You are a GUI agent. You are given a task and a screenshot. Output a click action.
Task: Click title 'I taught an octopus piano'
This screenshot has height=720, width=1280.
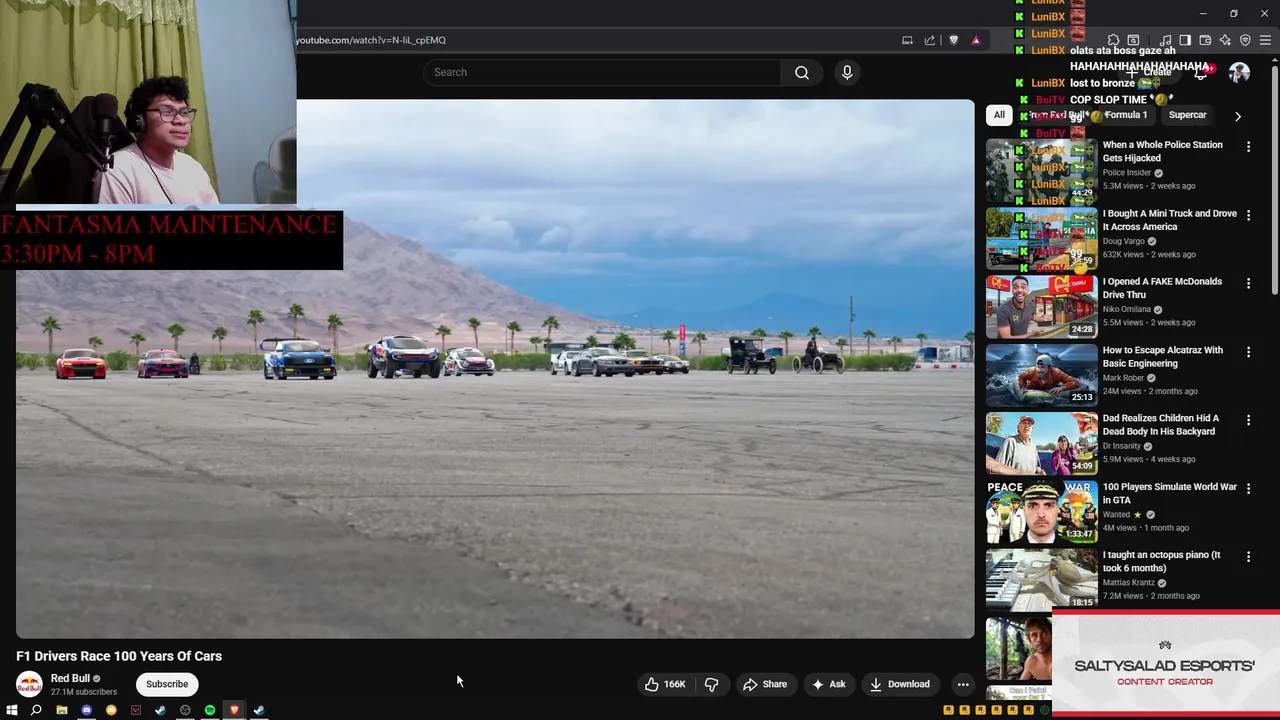[1161, 562]
